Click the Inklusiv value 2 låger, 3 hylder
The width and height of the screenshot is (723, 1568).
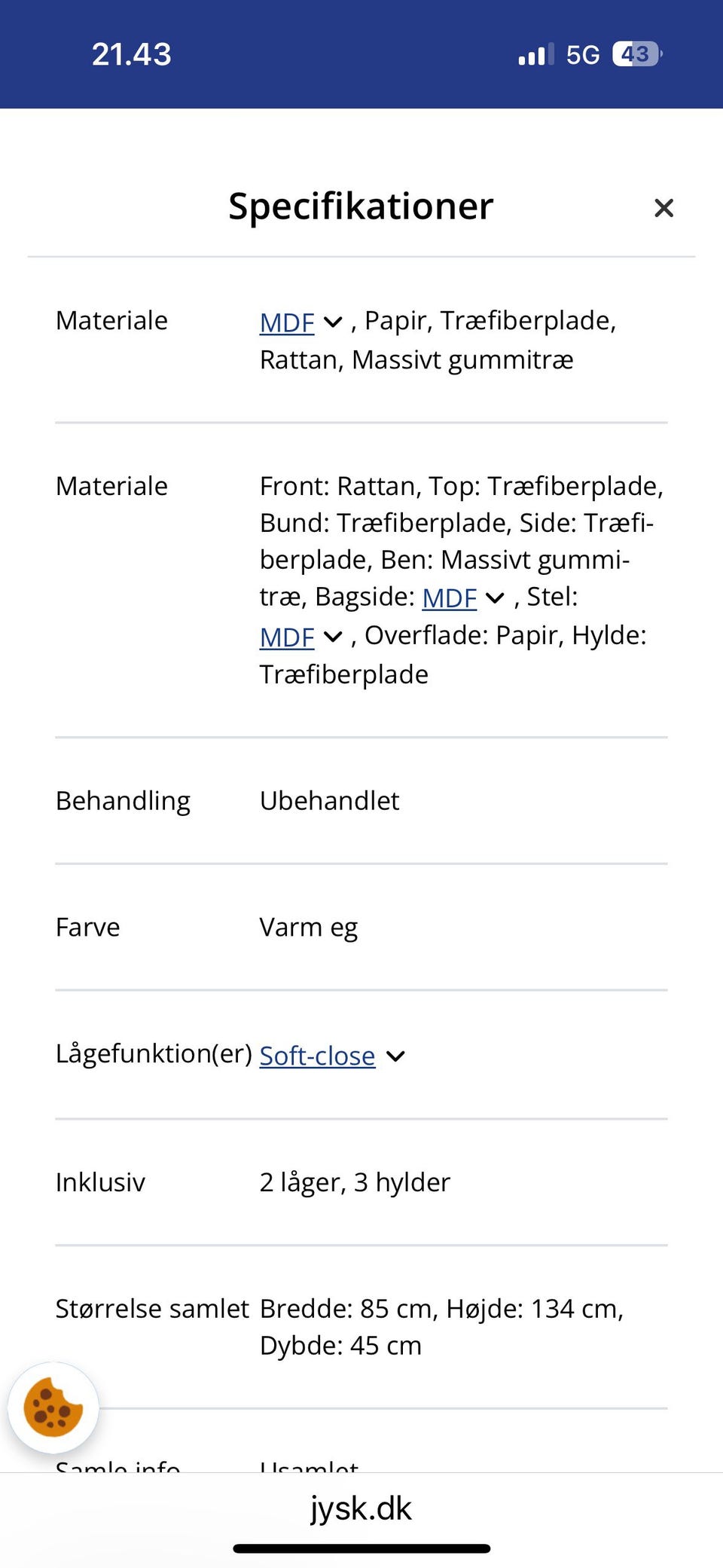(x=355, y=1182)
